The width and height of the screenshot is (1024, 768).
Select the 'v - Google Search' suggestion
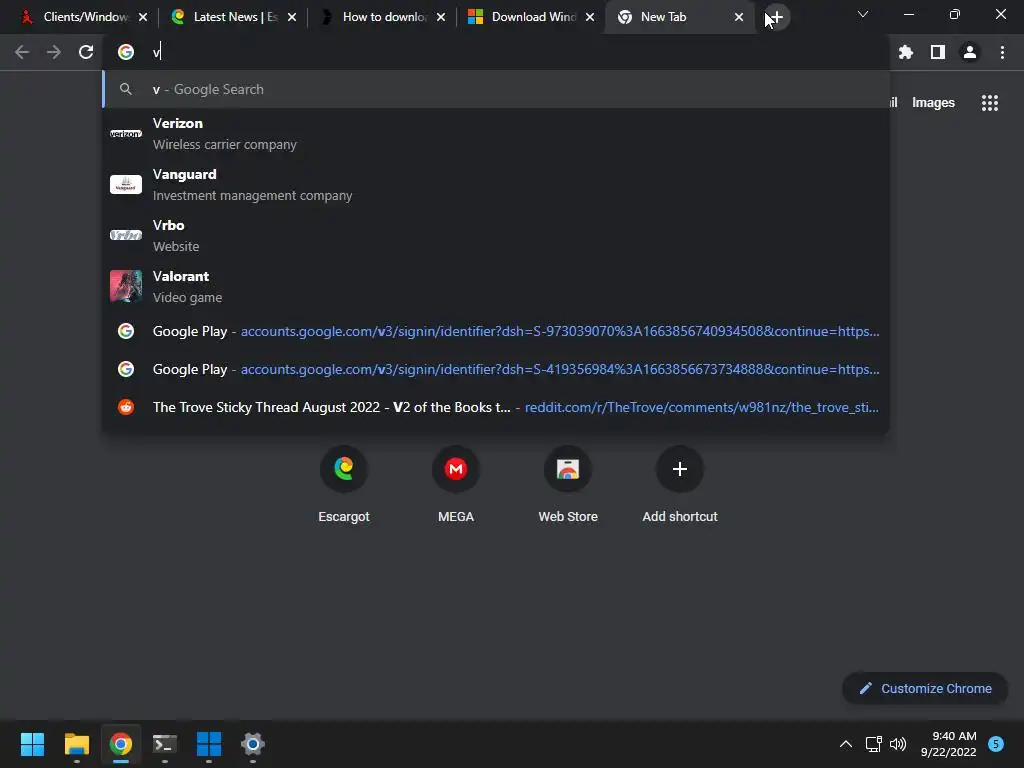(x=496, y=89)
